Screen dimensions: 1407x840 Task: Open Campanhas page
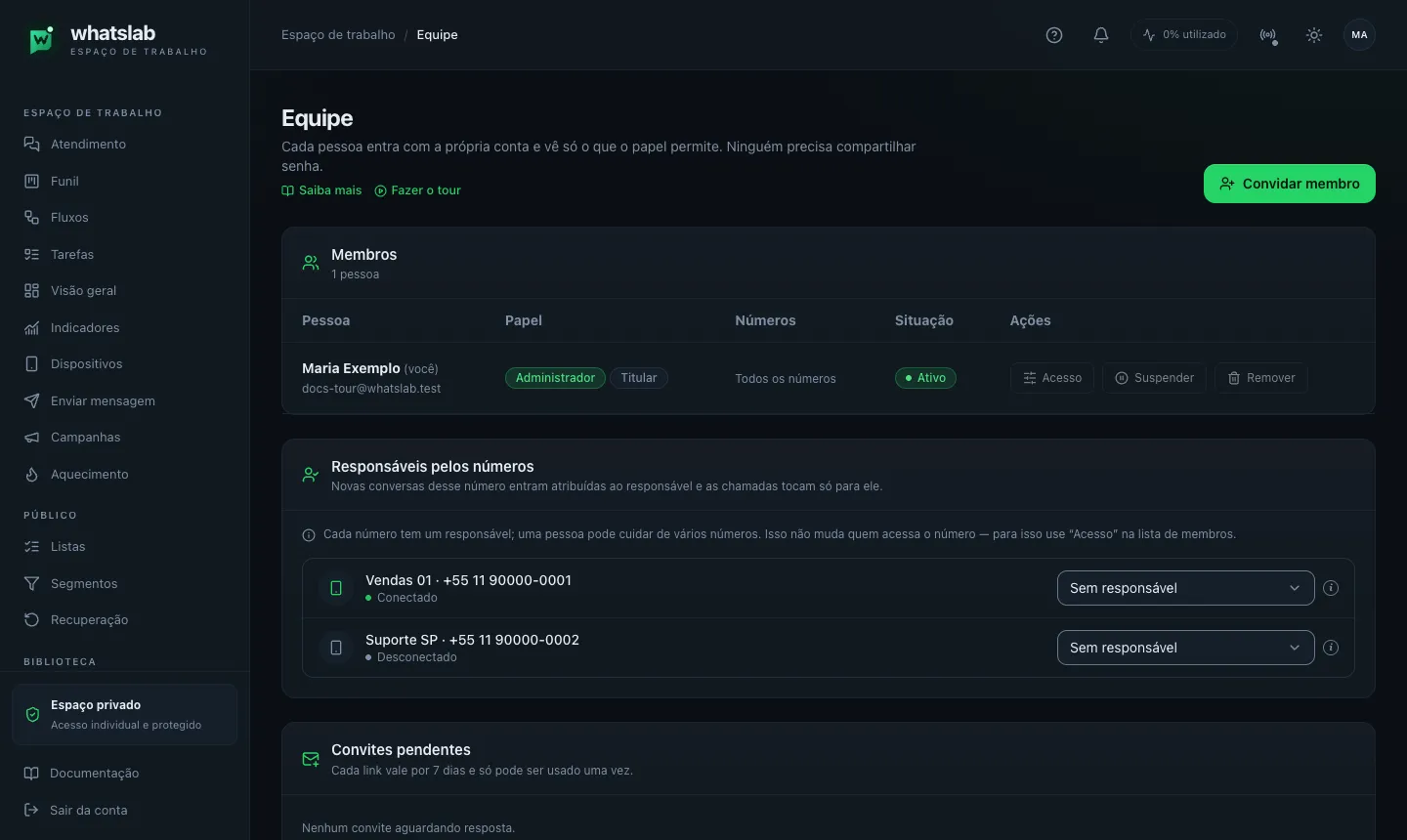click(x=85, y=438)
